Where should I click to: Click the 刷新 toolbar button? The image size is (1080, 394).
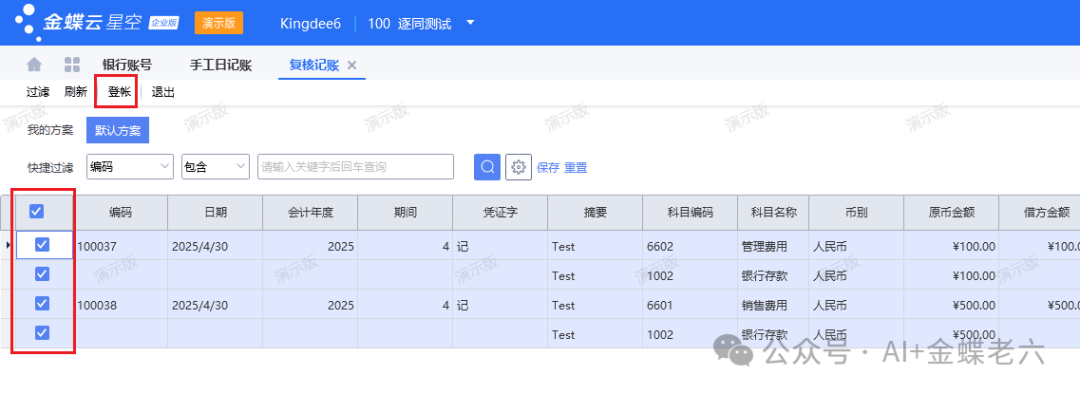click(x=76, y=92)
